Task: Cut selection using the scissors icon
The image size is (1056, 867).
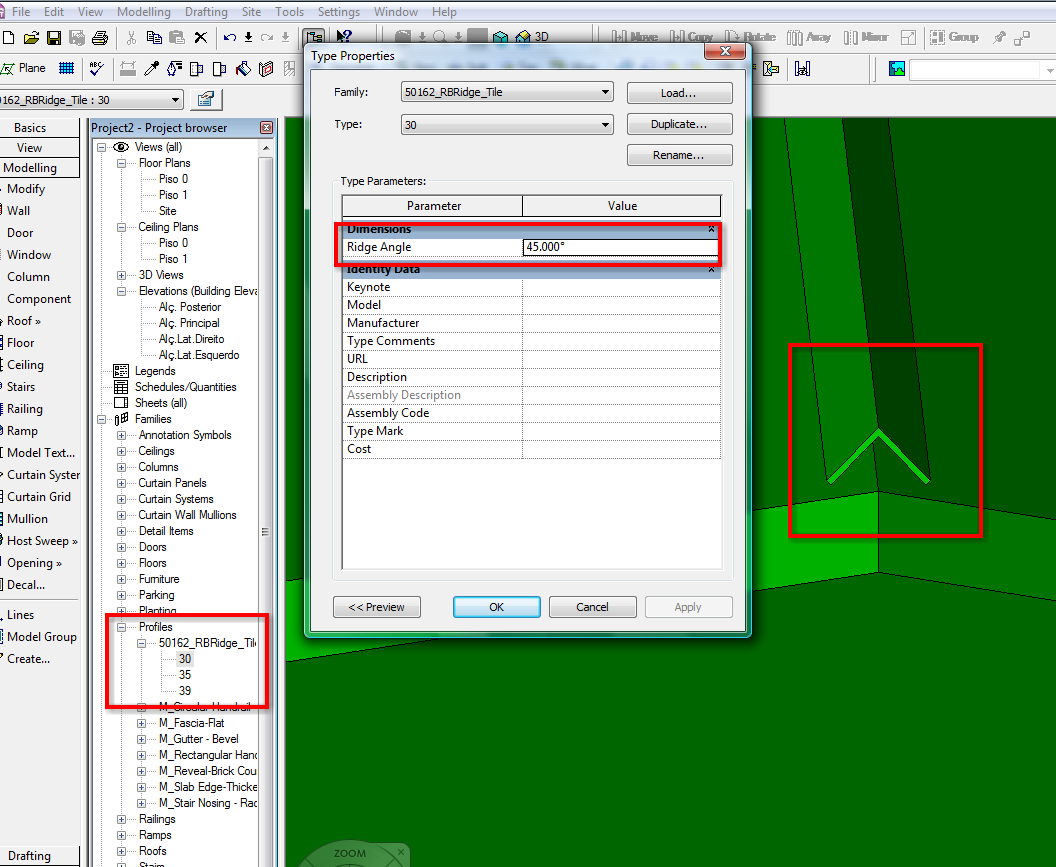Action: [131, 37]
